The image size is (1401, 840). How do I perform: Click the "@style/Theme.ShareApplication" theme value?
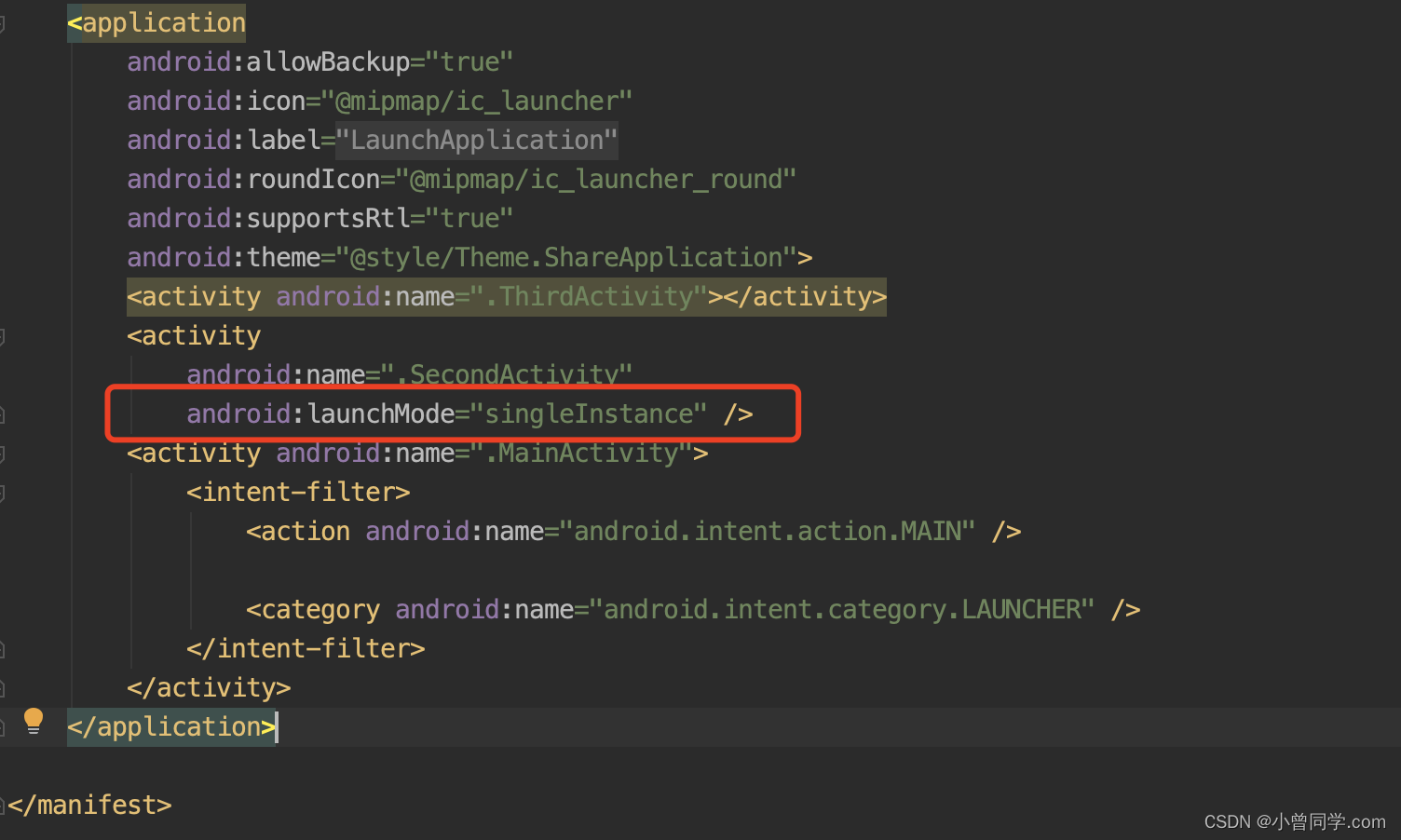[566, 257]
